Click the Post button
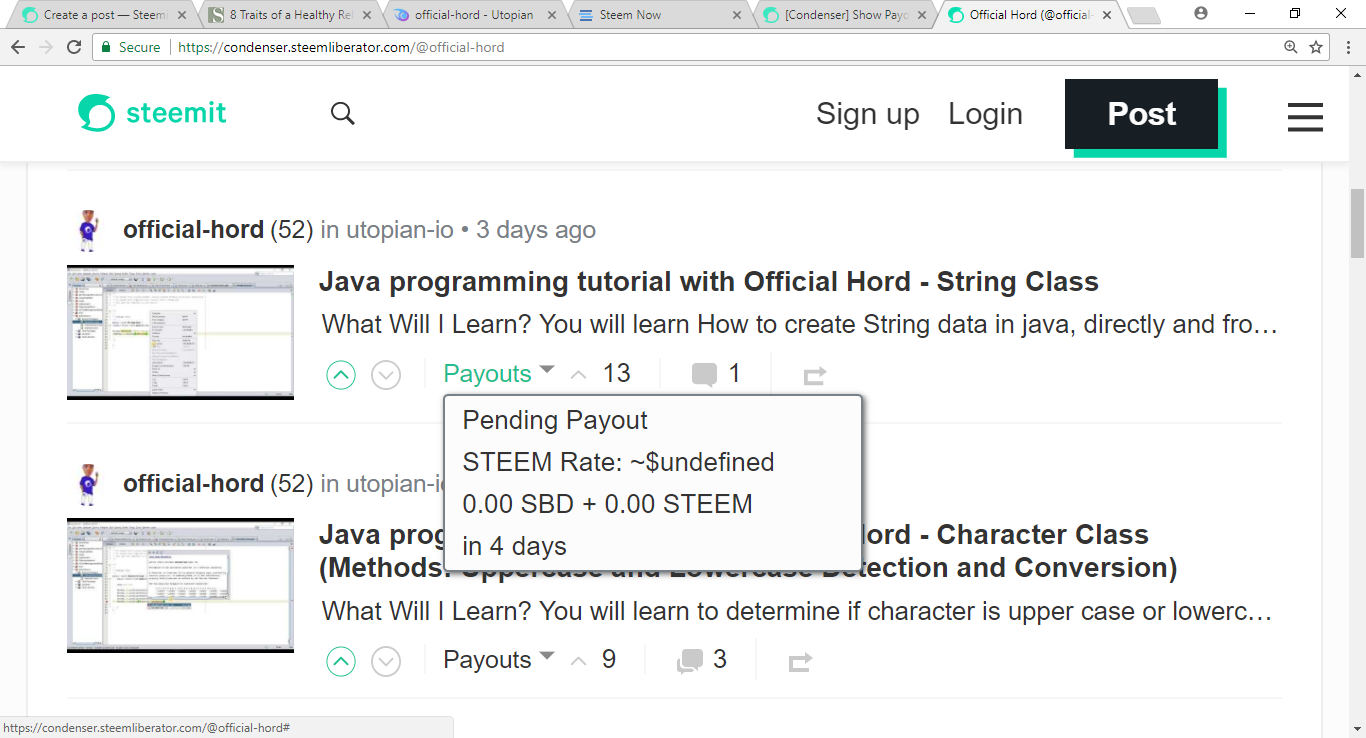 [1142, 114]
